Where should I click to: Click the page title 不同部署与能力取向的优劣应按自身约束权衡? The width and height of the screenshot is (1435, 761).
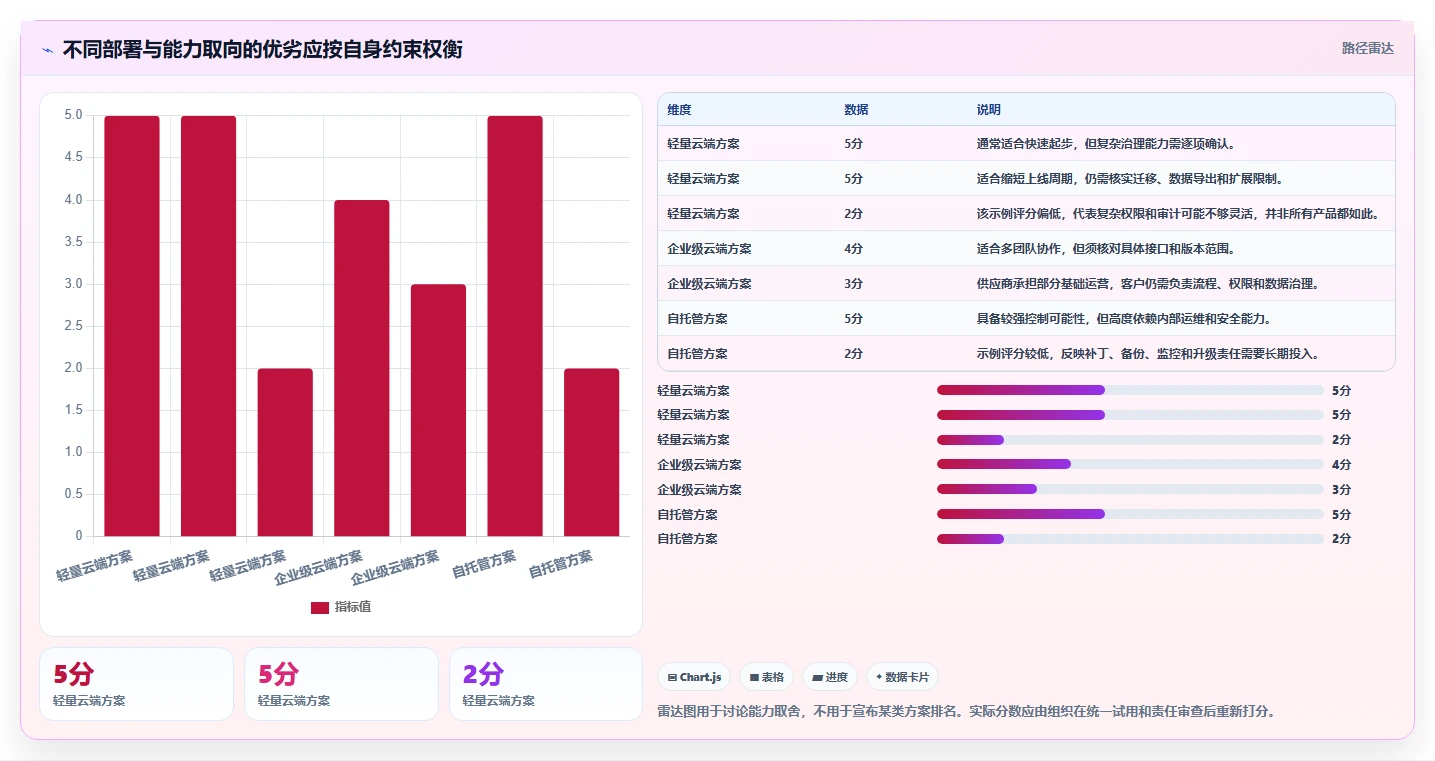pos(262,49)
